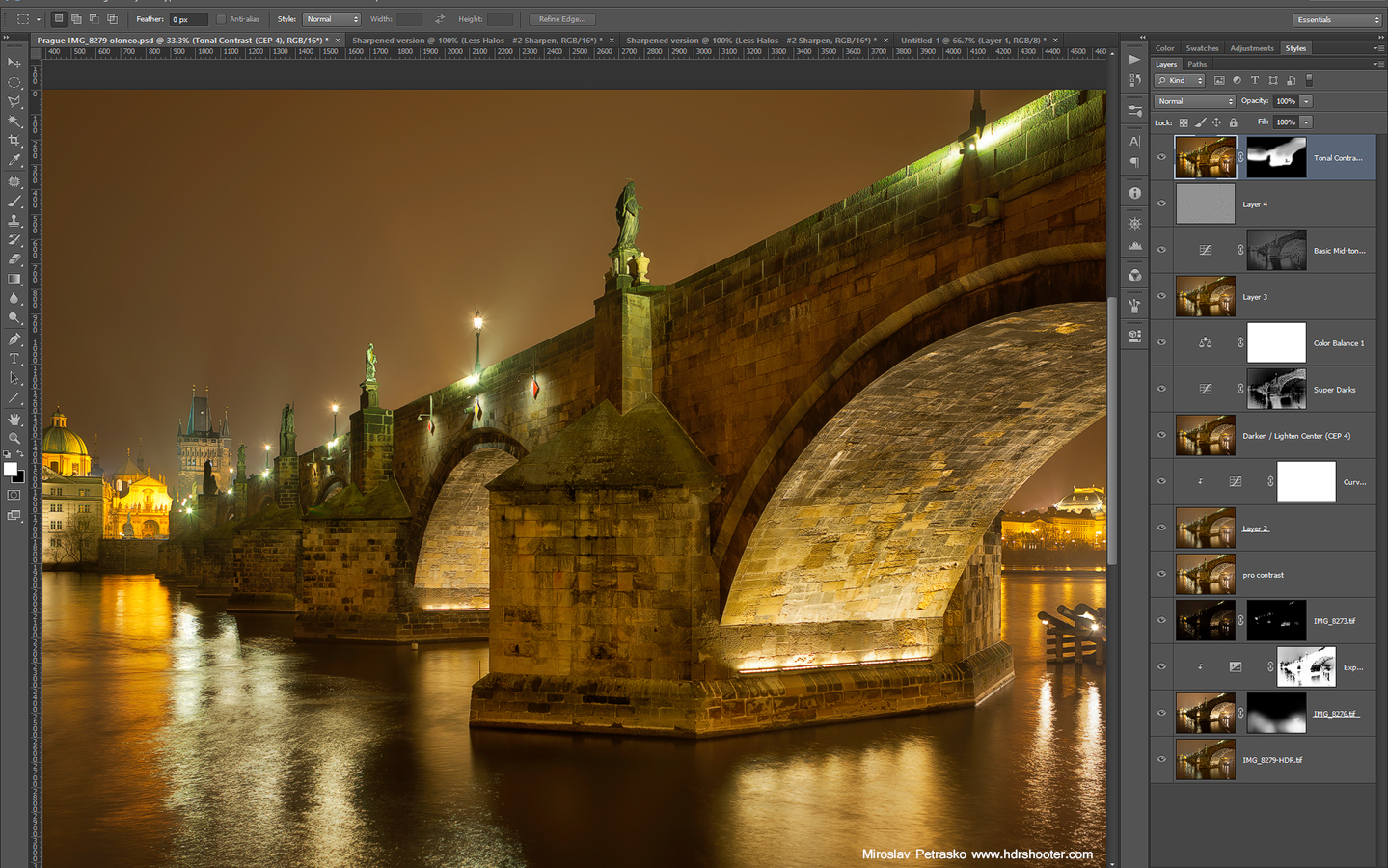Screen dimensions: 1388x868
Task: Expand the layer Opacity slider arrow
Action: (x=1306, y=101)
